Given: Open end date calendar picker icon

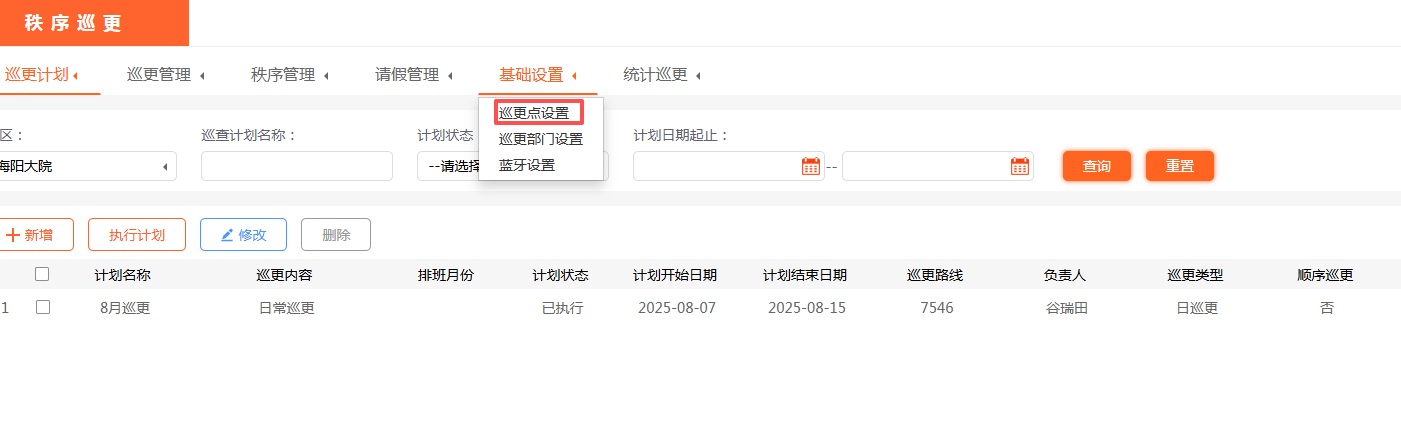Looking at the screenshot, I should click(1019, 166).
